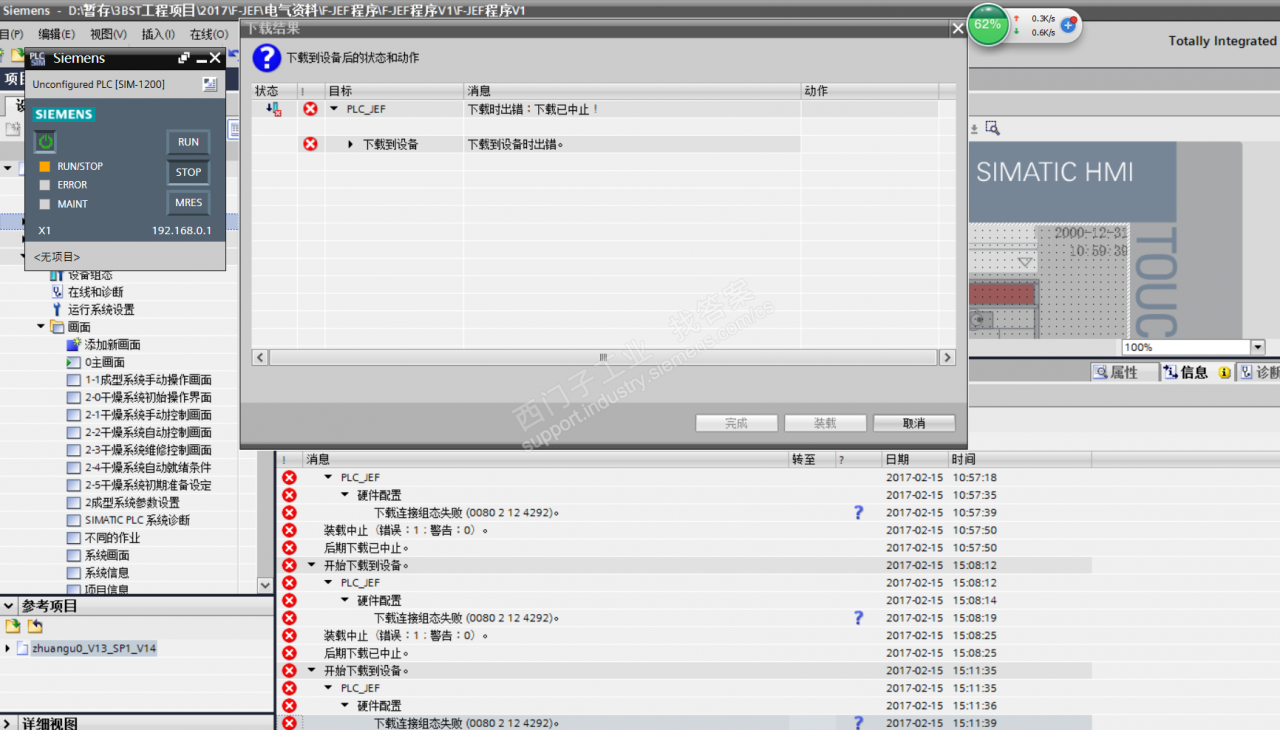Click the blue plus on network speed widget
This screenshot has width=1280, height=730.
tap(1068, 24)
